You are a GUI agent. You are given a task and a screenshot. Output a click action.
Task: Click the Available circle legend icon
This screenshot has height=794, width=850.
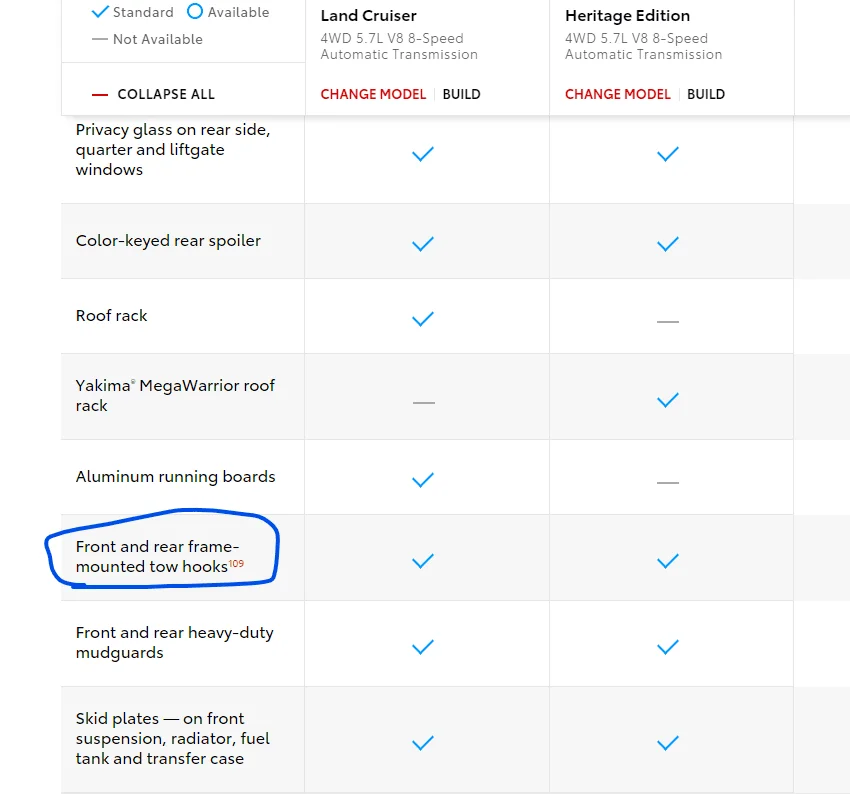tap(195, 11)
